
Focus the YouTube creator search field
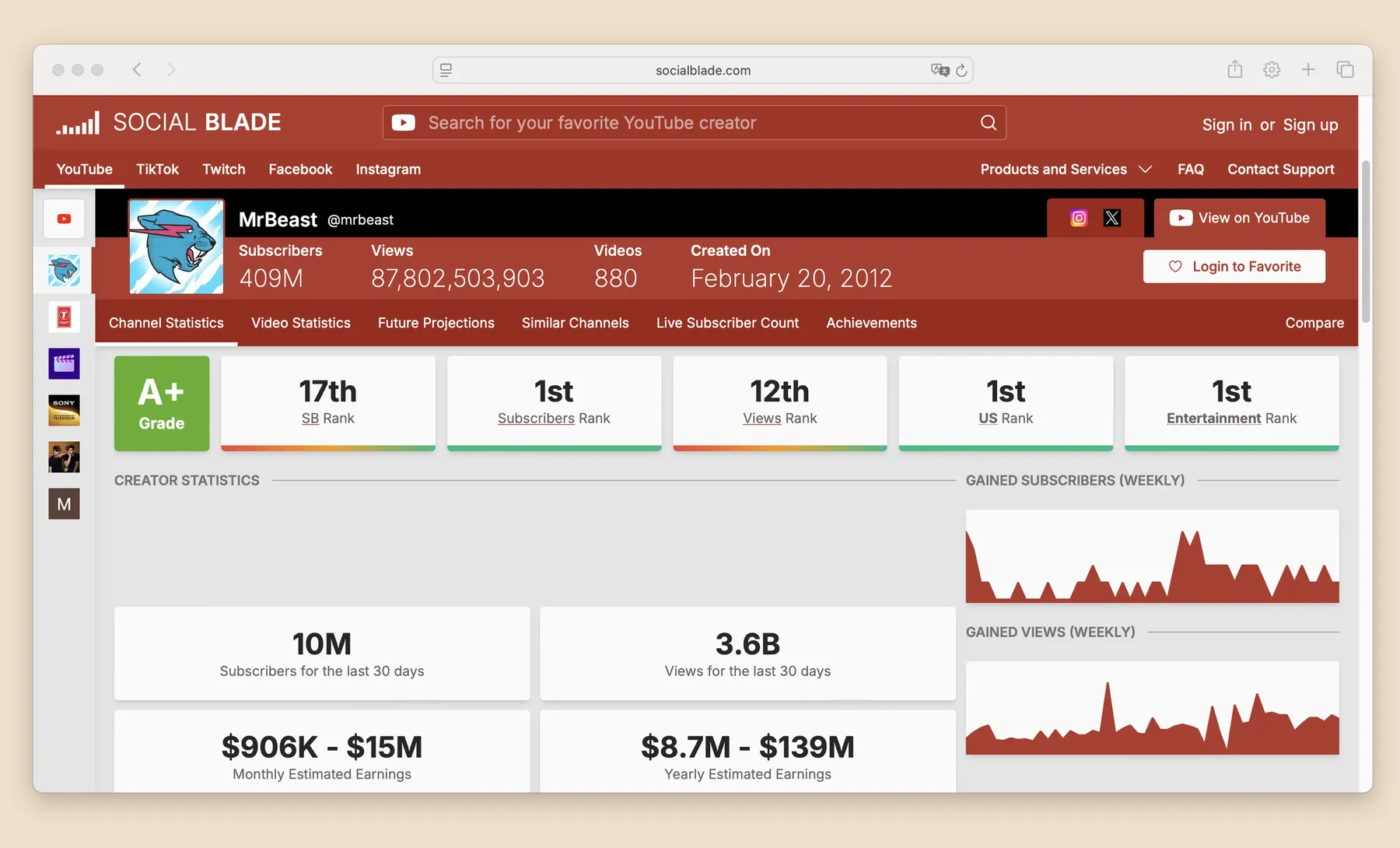coord(695,123)
